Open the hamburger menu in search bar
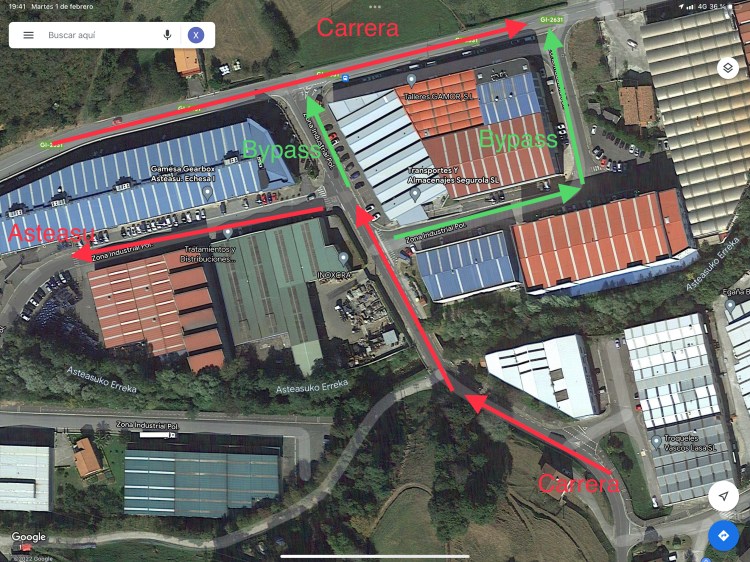 [x=29, y=35]
